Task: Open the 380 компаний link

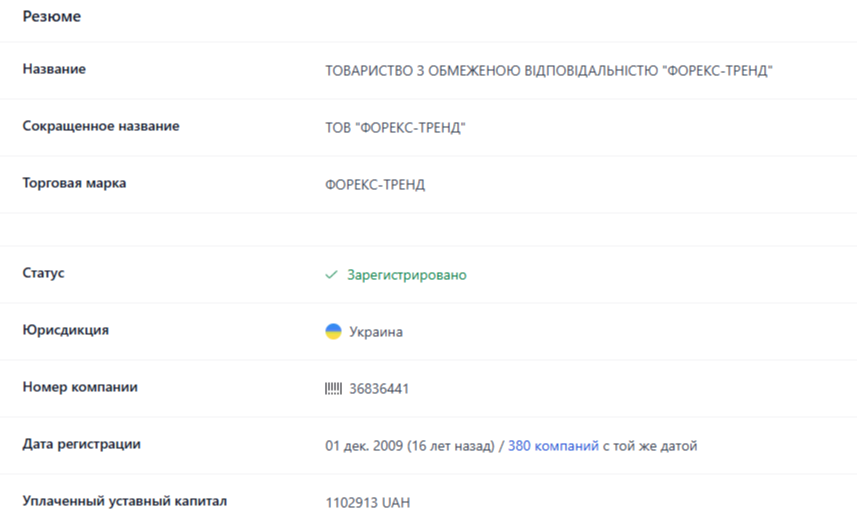Action: point(553,446)
